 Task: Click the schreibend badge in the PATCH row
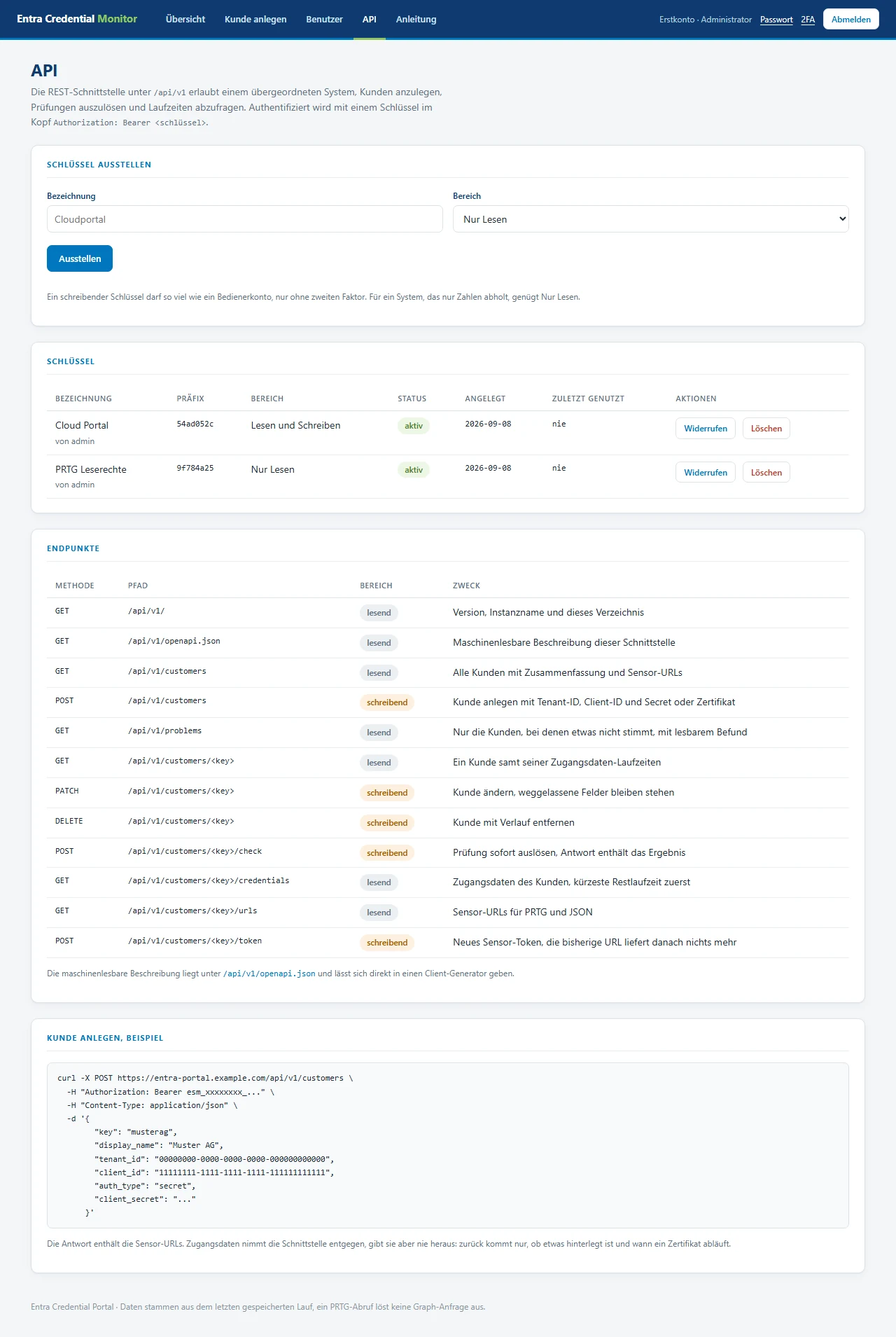tap(387, 793)
